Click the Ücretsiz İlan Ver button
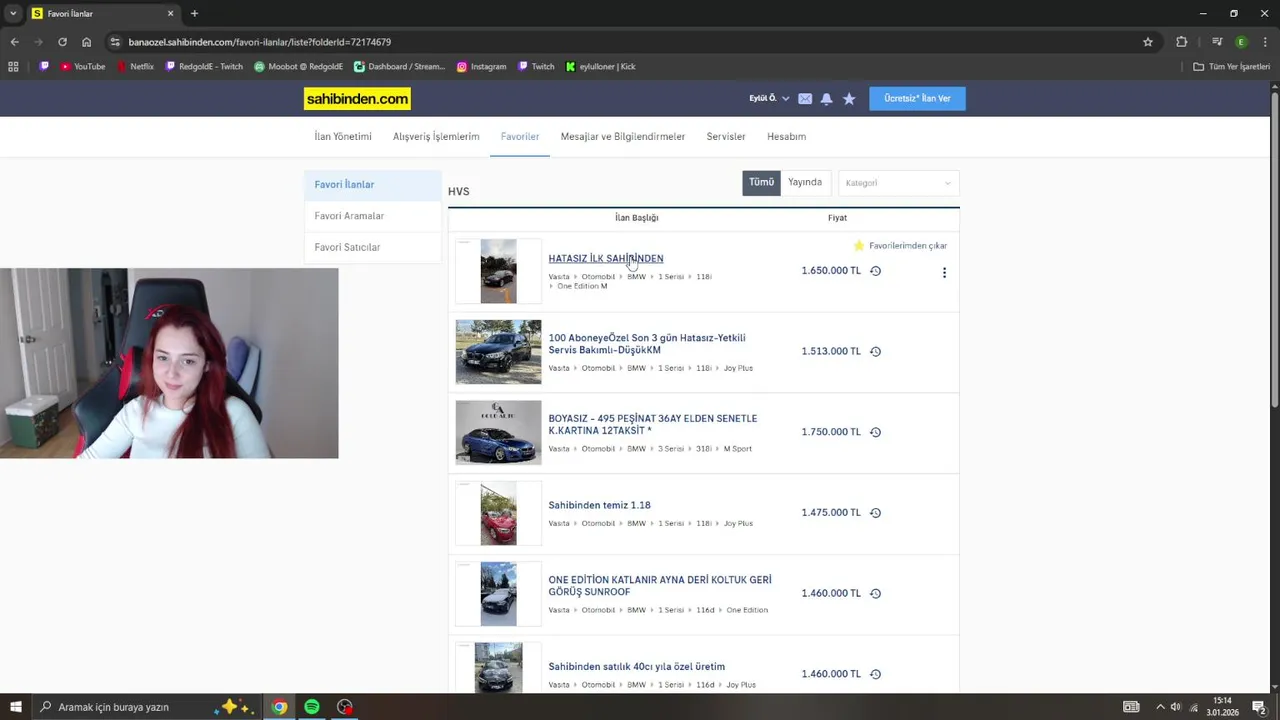 click(917, 99)
